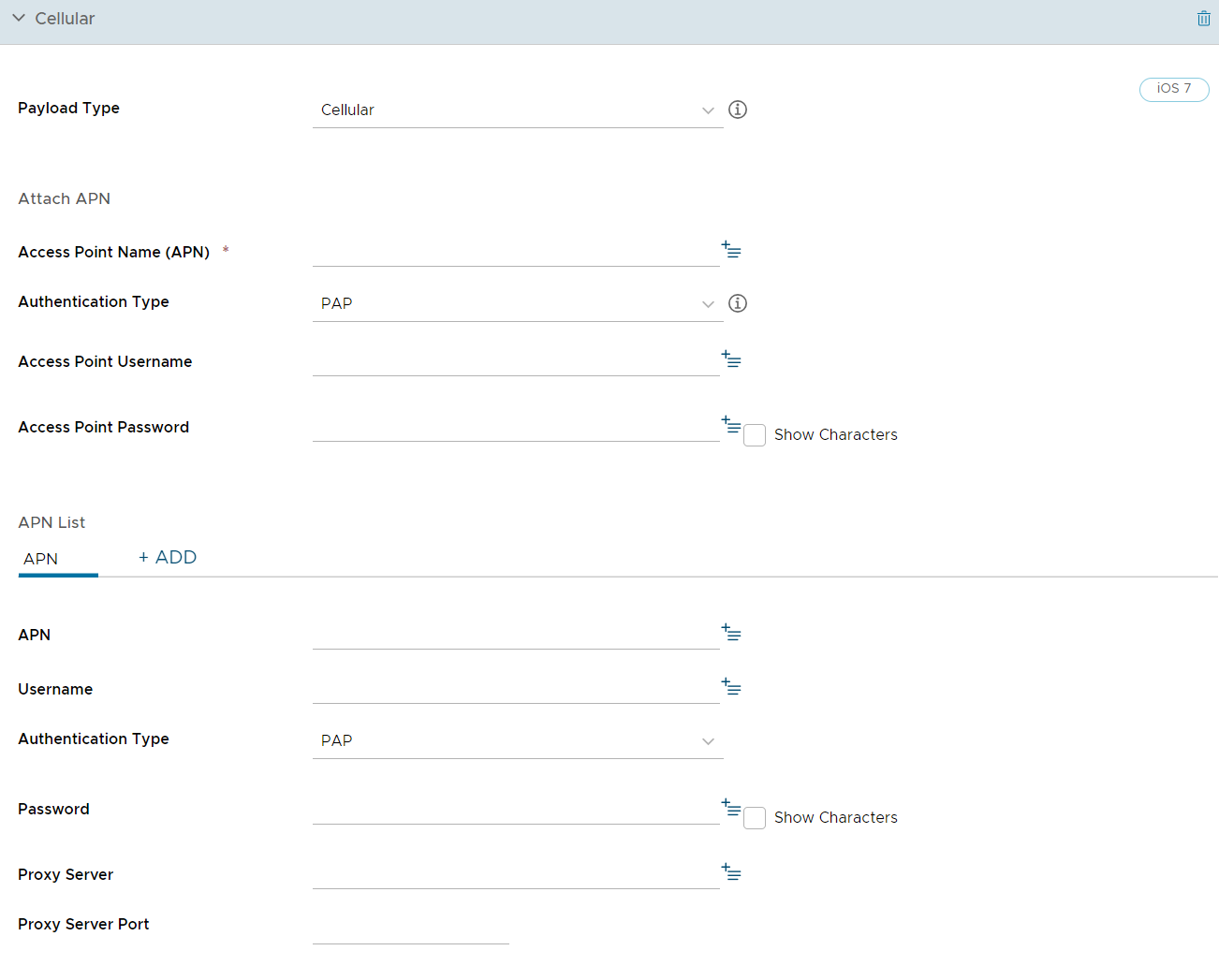Collapse the Cellular section chevron
The width and height of the screenshot is (1219, 980).
tap(18, 19)
